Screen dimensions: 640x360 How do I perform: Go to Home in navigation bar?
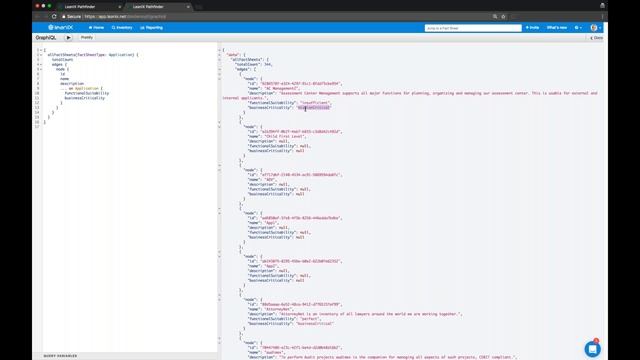96,28
